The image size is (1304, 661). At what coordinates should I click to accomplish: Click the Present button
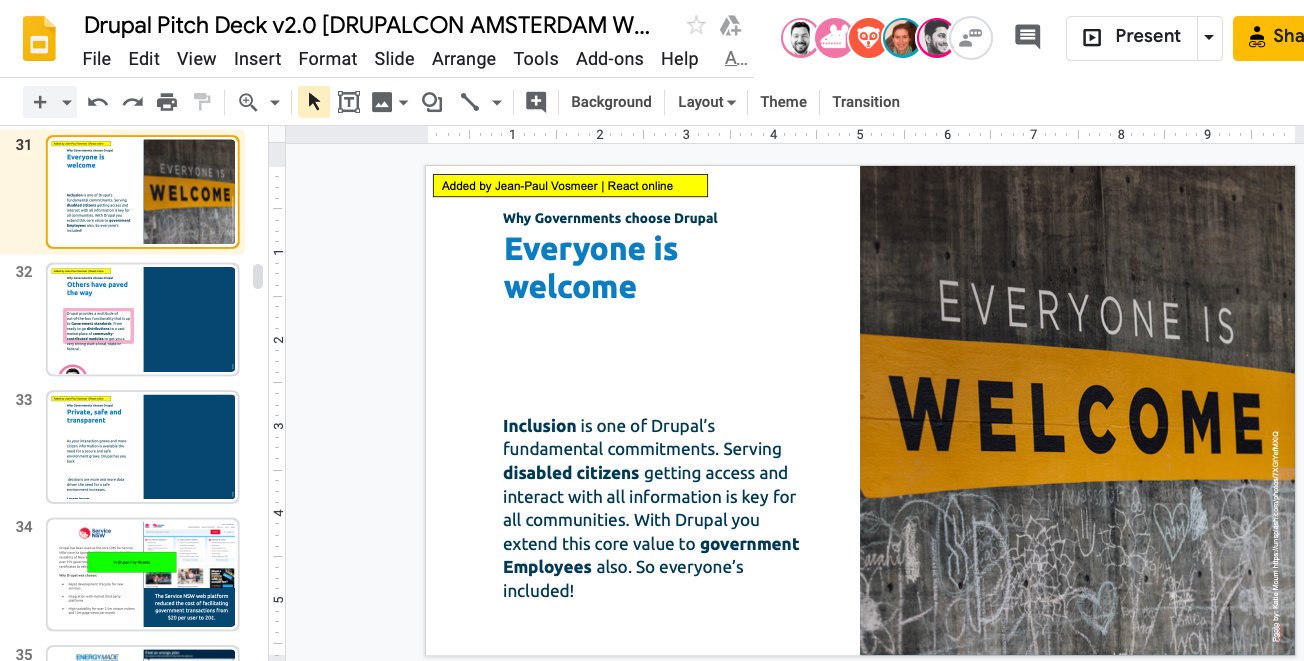point(1137,36)
